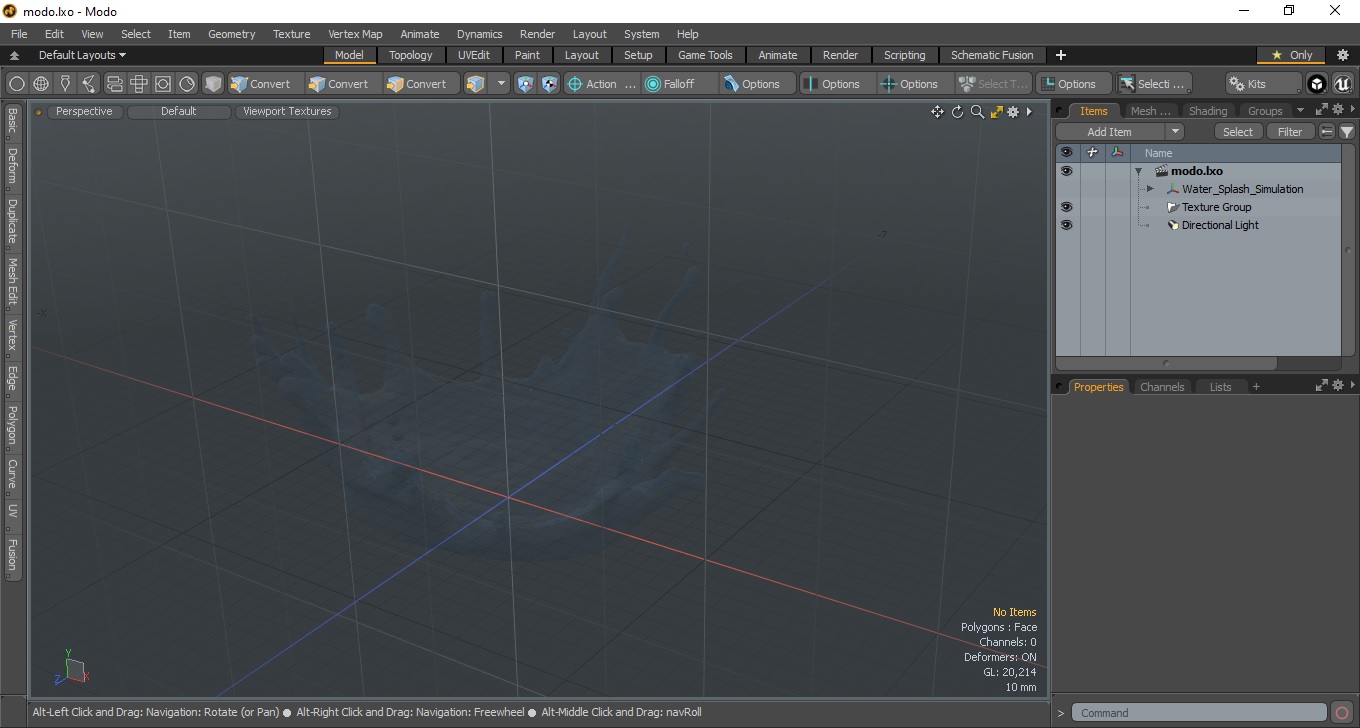Screen dimensions: 1360x728
Task: Open the Items panel settings gear
Action: tap(1338, 110)
